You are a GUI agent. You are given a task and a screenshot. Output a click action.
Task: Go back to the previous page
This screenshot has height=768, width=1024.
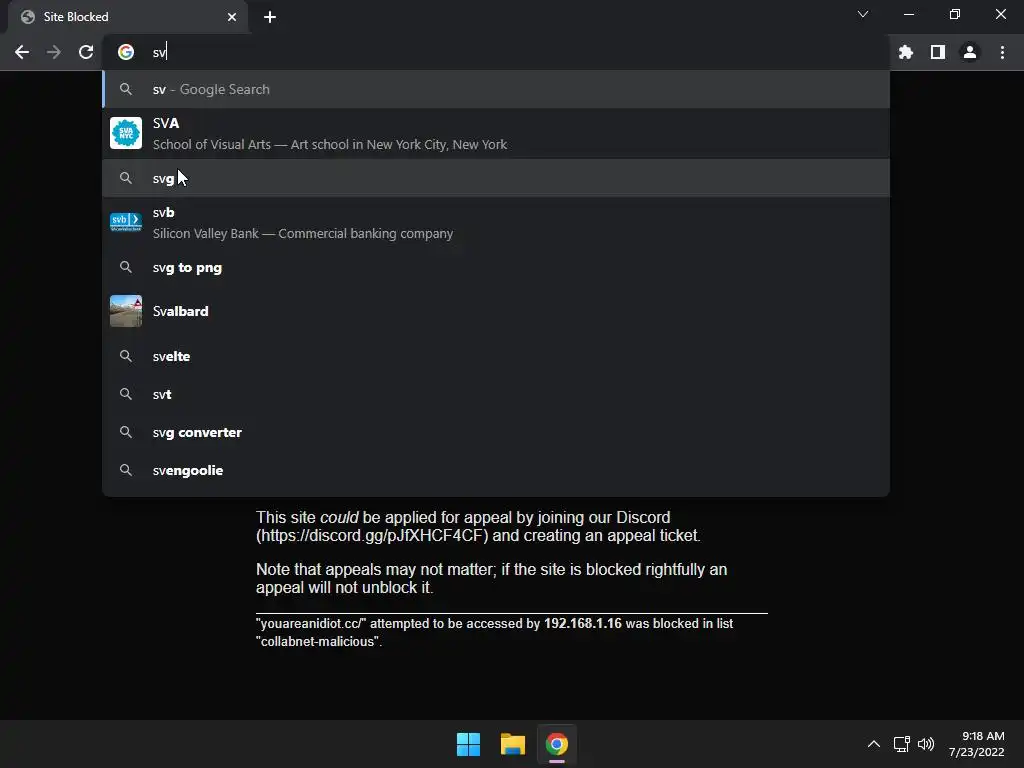22,52
